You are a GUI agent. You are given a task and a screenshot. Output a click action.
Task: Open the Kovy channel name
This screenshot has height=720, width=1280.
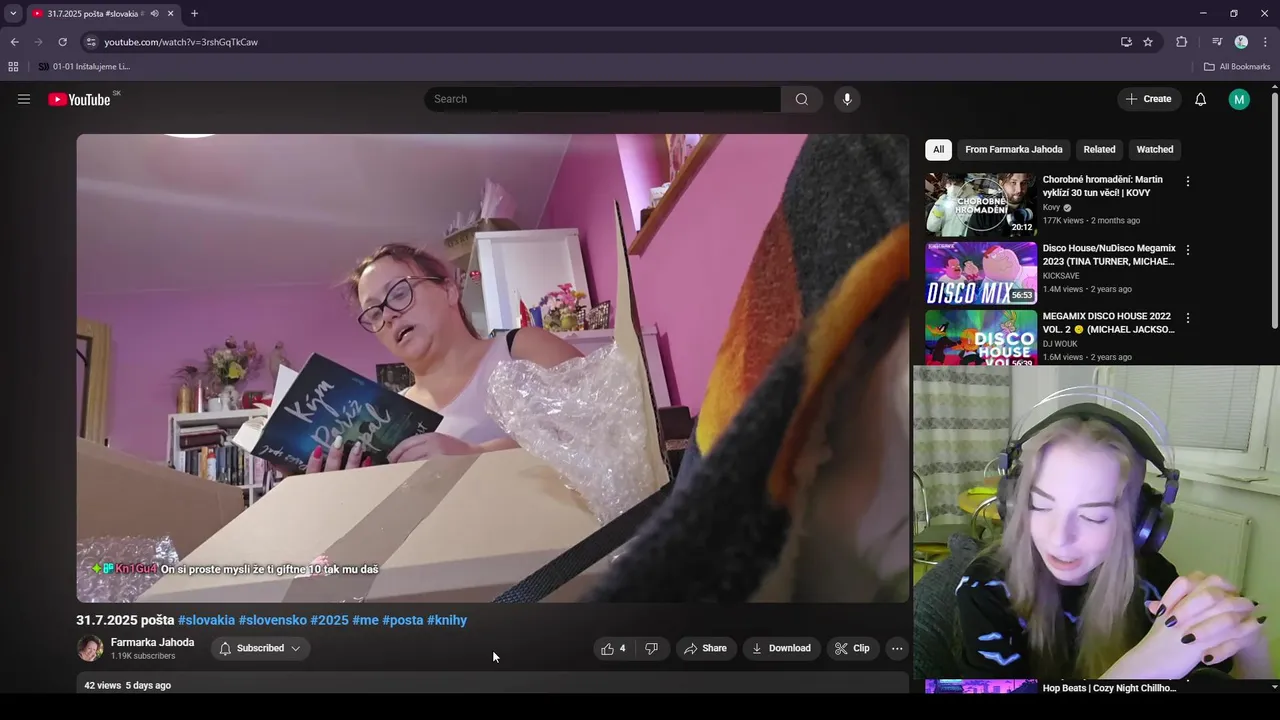click(1051, 208)
